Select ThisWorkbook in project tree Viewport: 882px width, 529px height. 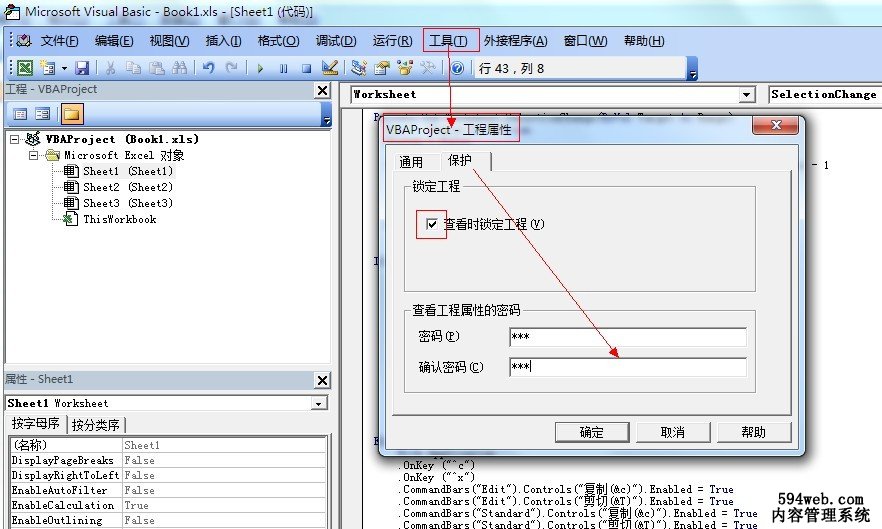[x=119, y=219]
